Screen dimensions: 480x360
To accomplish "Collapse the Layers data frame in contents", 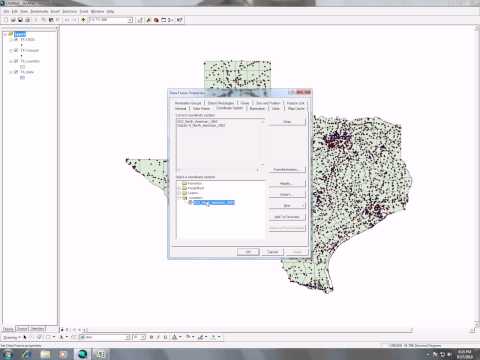I will tap(5, 34).
